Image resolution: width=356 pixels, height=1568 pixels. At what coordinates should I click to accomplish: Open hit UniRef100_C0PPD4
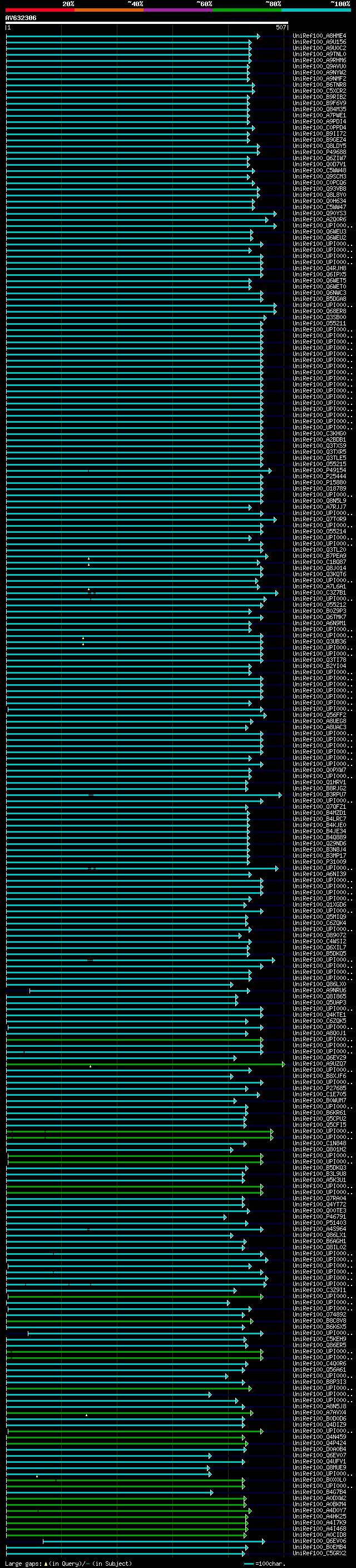(x=319, y=128)
